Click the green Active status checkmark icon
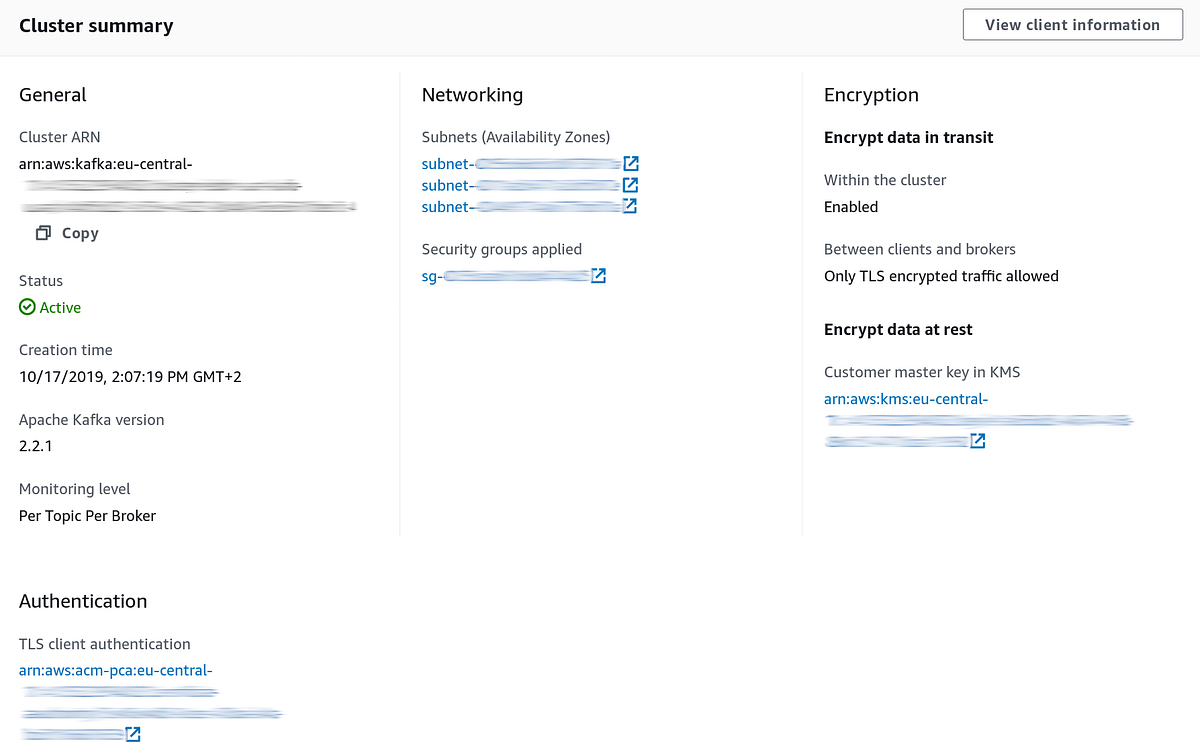The height and width of the screenshot is (748, 1200). [x=26, y=307]
